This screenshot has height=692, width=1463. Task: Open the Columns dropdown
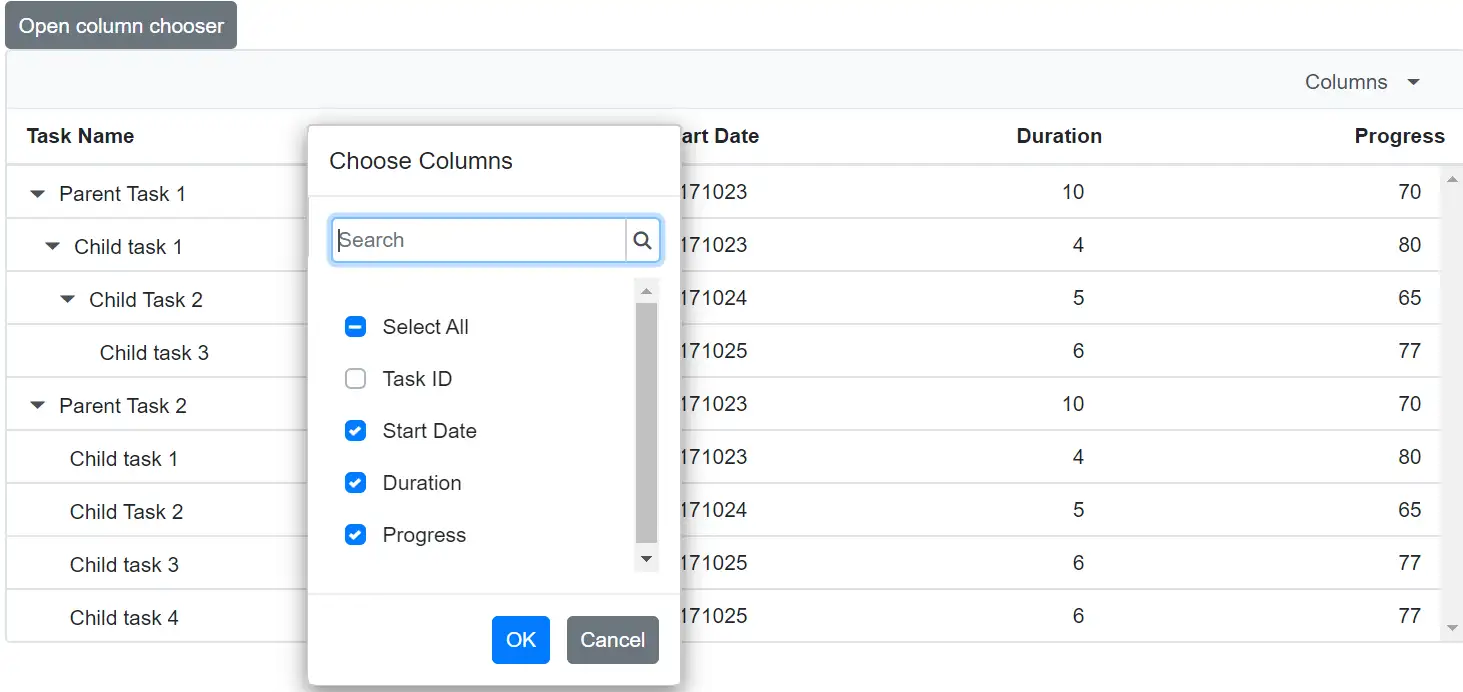(x=1362, y=81)
